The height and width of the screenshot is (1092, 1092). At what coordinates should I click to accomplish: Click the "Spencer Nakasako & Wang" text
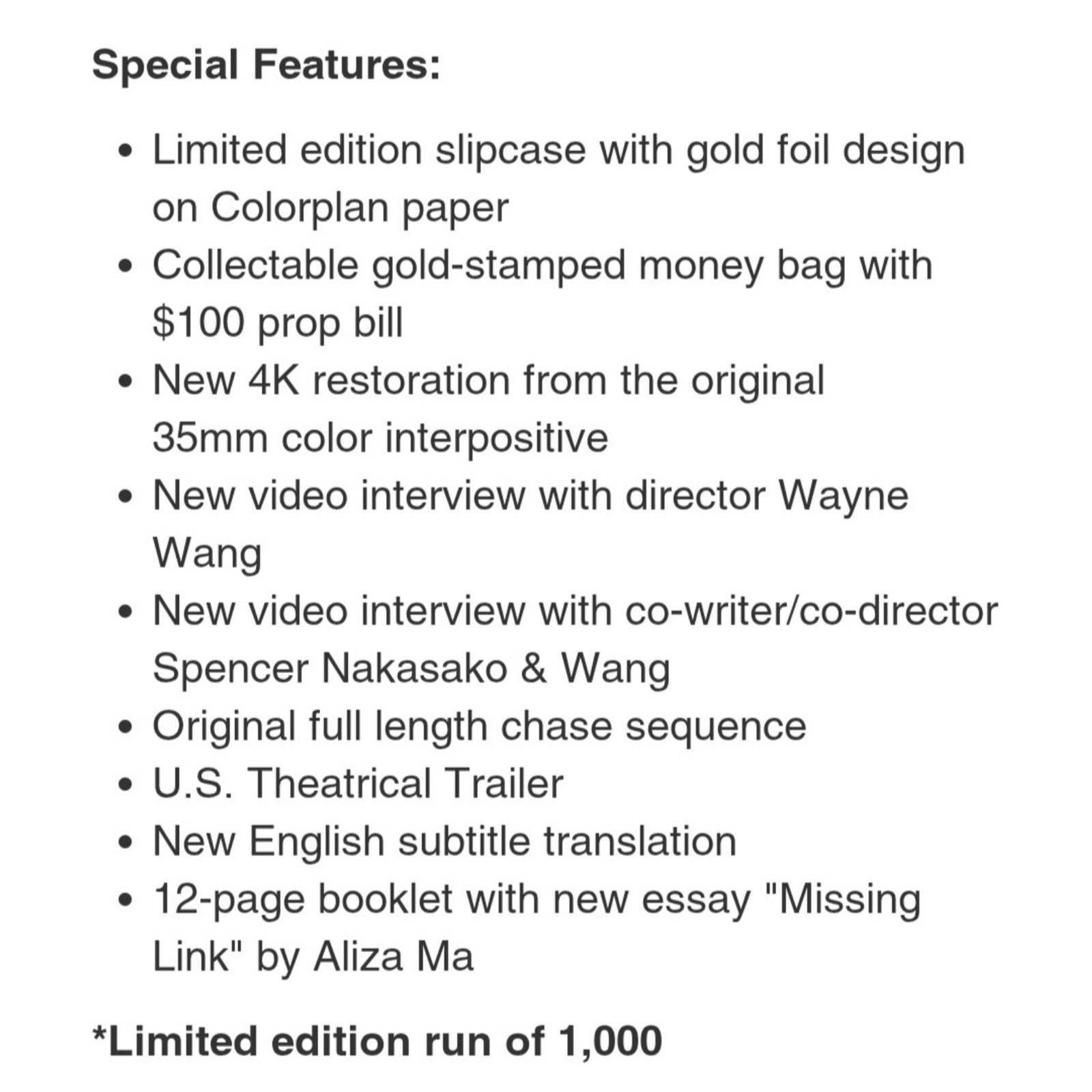(x=411, y=668)
